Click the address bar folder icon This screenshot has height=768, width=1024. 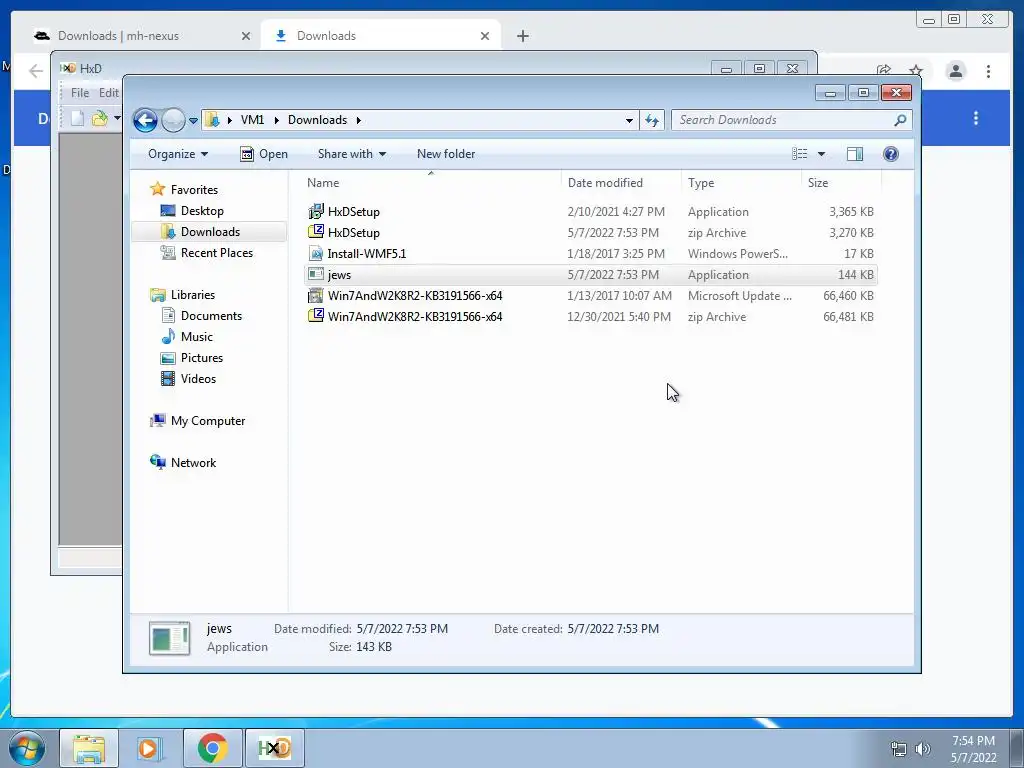(x=212, y=120)
